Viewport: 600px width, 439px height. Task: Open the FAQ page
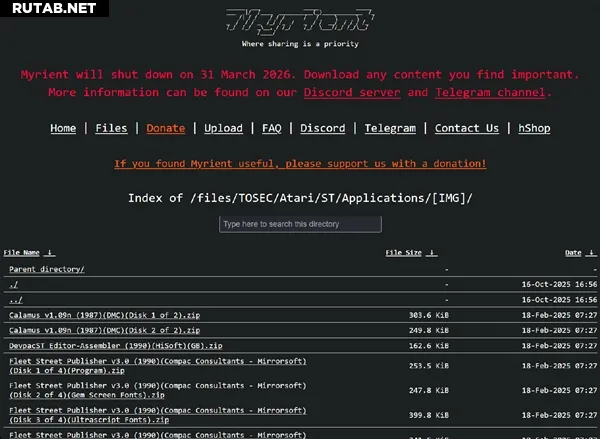point(272,128)
